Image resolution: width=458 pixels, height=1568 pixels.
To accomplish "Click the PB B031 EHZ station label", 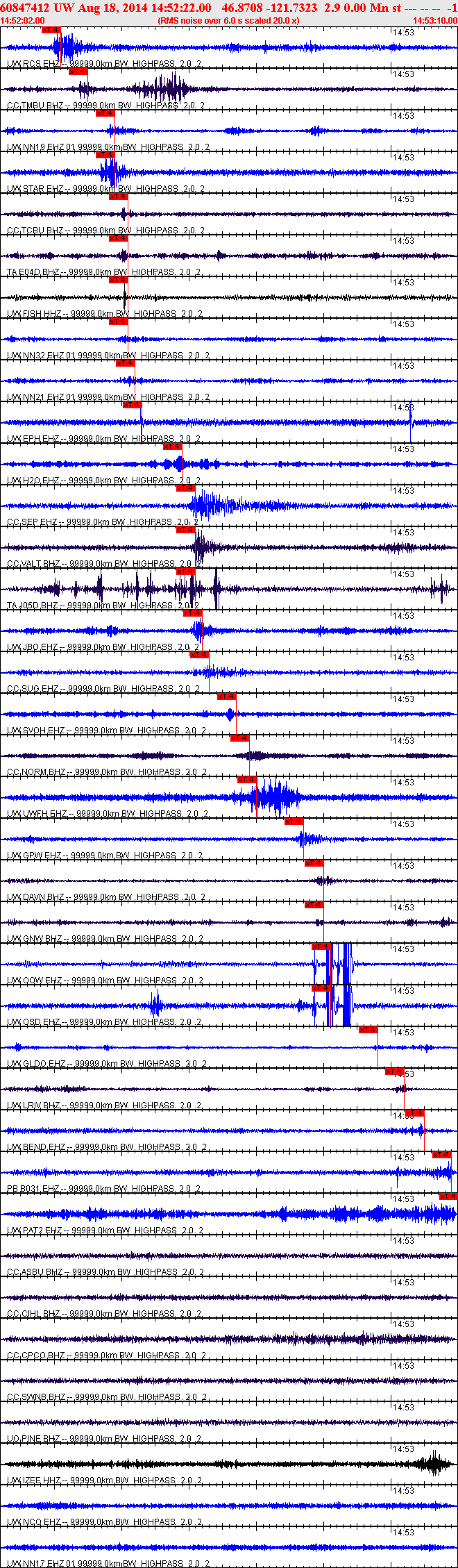I will pyautogui.click(x=33, y=1189).
